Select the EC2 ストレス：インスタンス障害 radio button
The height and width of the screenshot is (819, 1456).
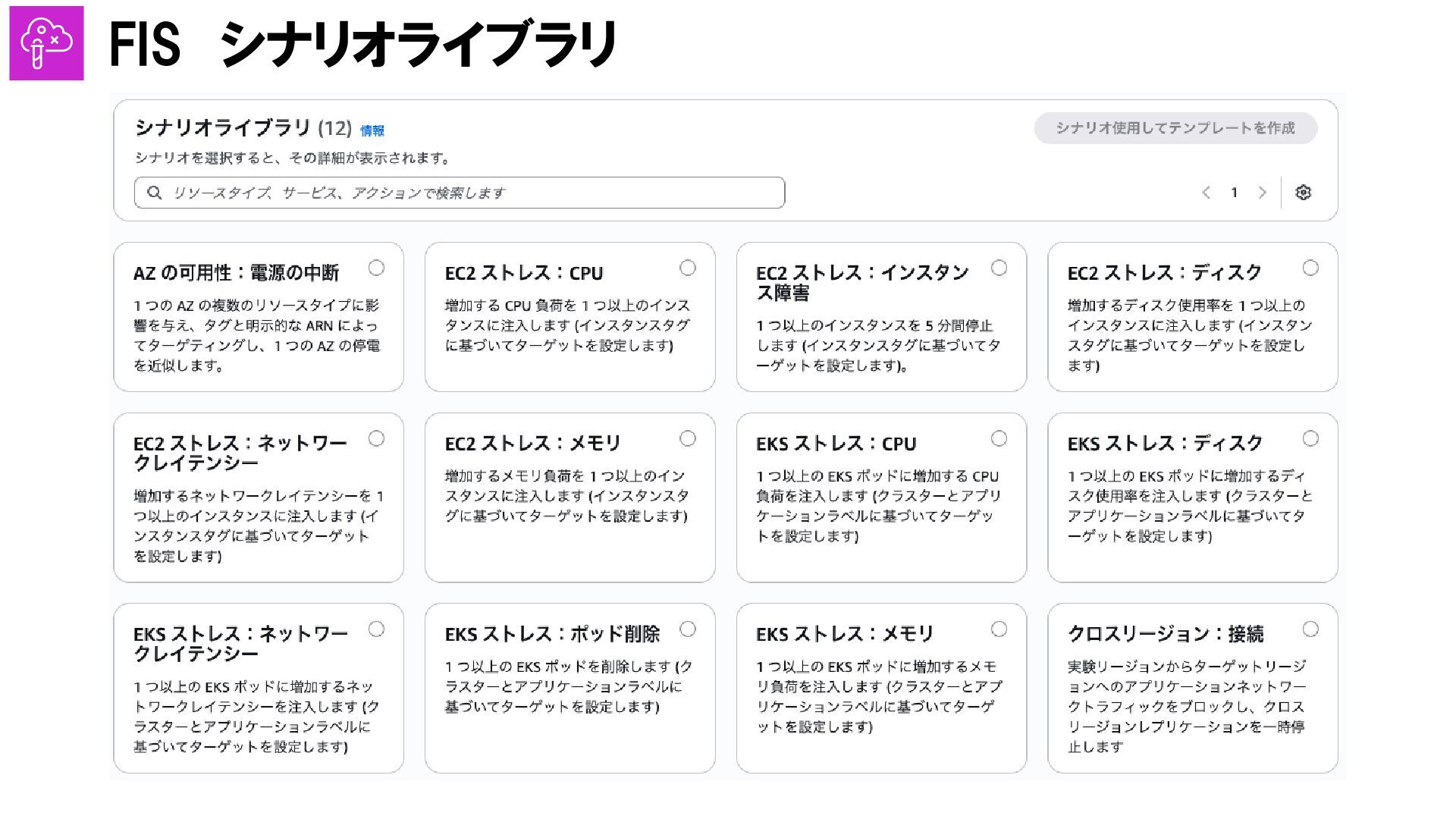pos(999,268)
